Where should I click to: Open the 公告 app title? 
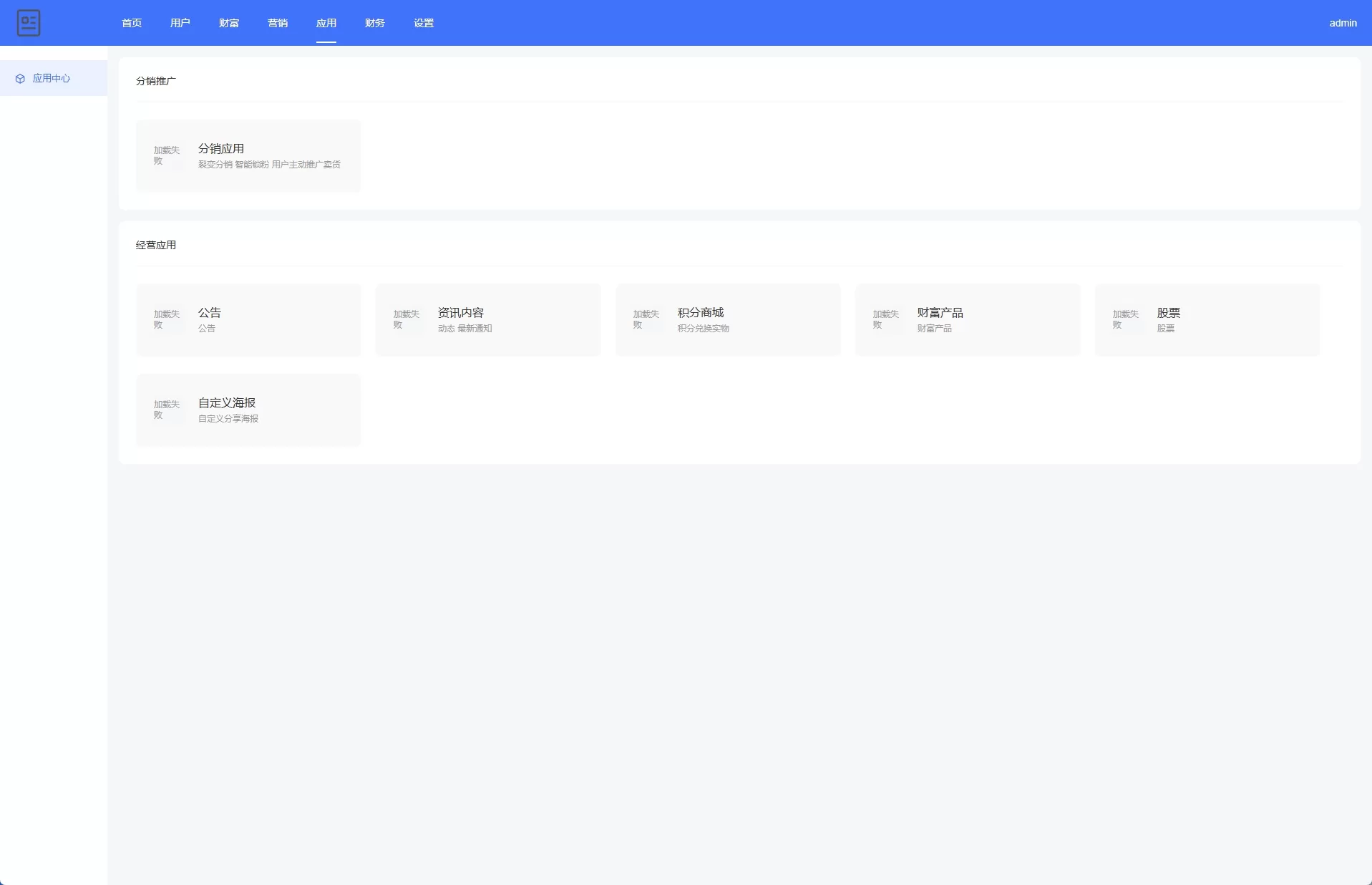pos(210,312)
